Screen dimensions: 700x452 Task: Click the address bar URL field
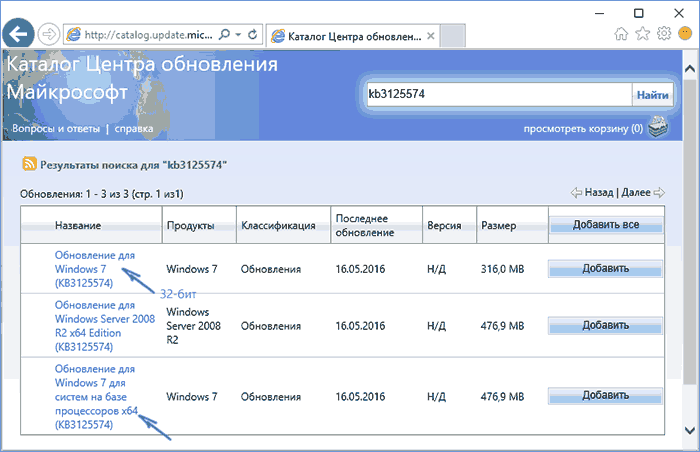pyautogui.click(x=149, y=35)
